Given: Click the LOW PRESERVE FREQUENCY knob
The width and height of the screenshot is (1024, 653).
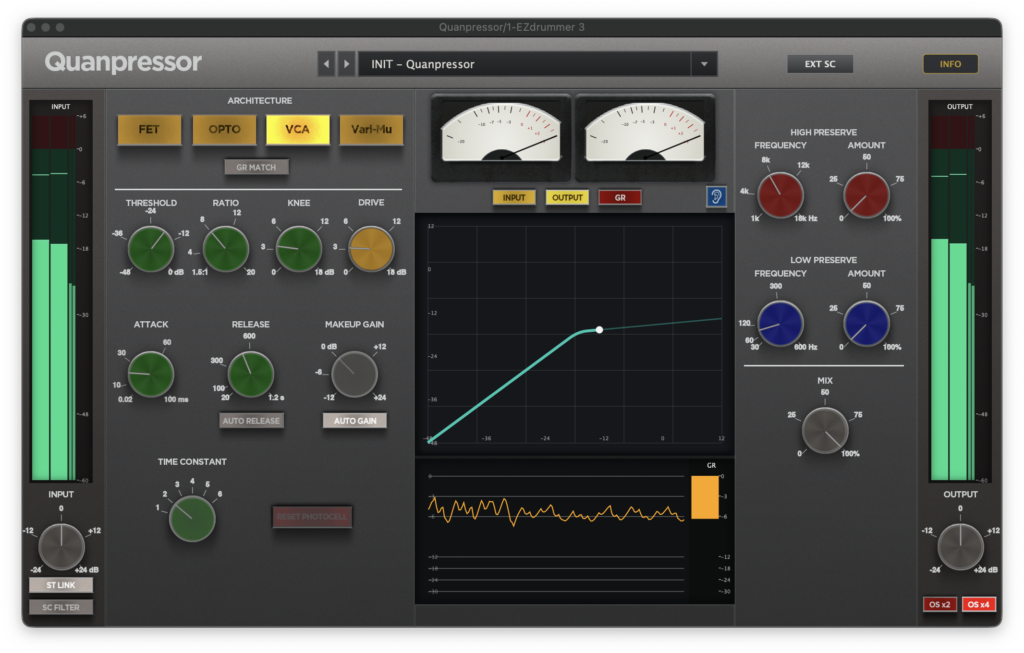Looking at the screenshot, I should pos(780,324).
